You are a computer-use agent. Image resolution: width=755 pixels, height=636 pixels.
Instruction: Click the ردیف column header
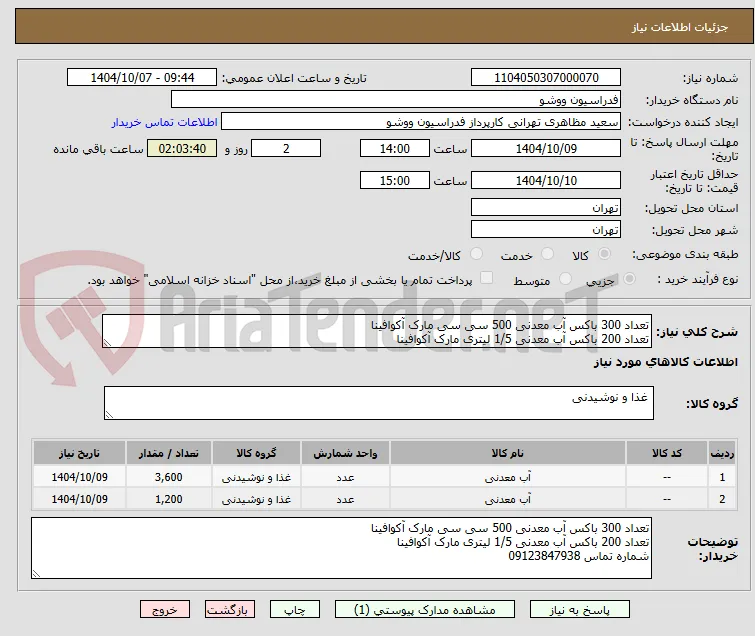(722, 453)
